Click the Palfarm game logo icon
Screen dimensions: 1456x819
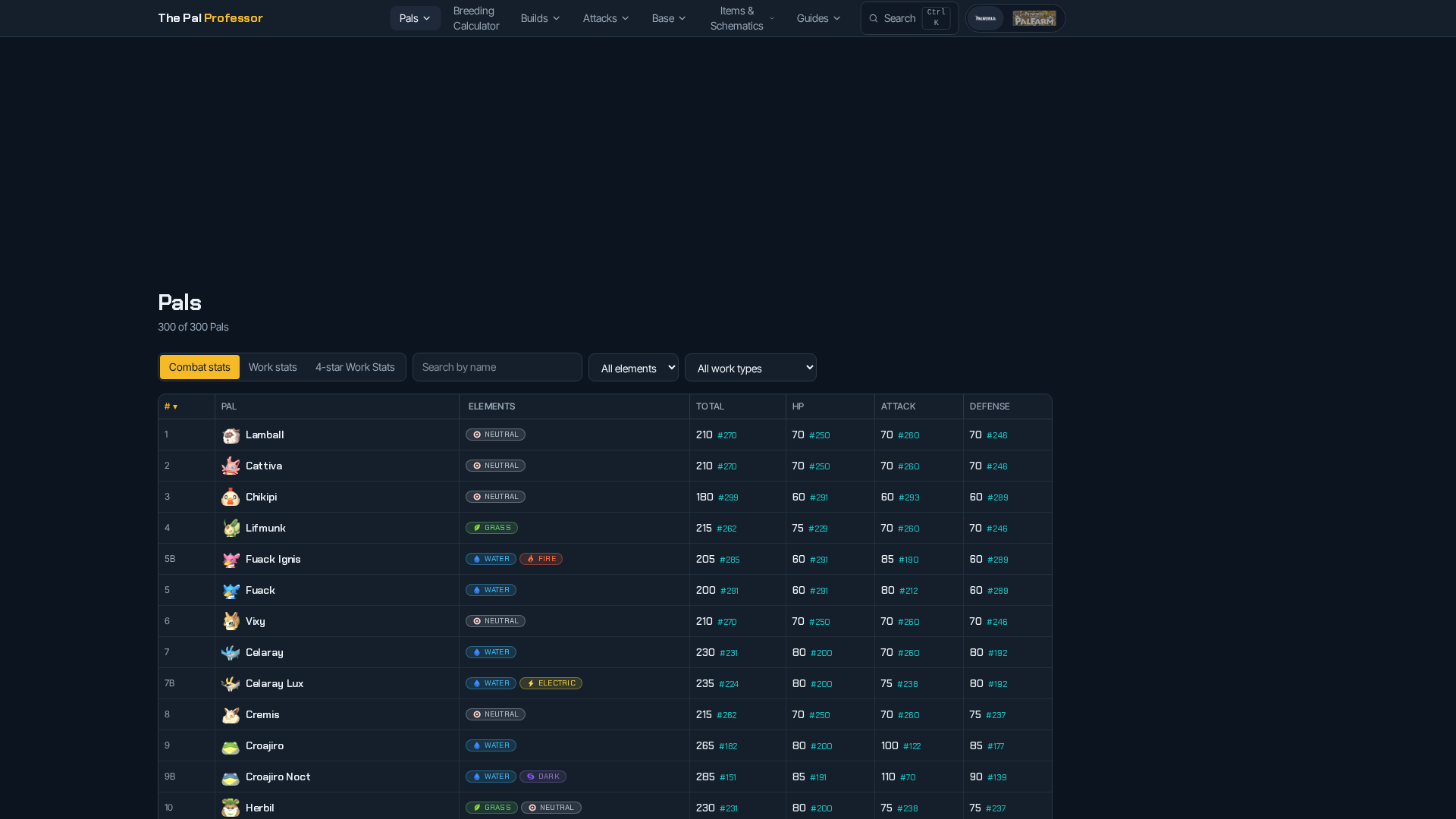1034,18
